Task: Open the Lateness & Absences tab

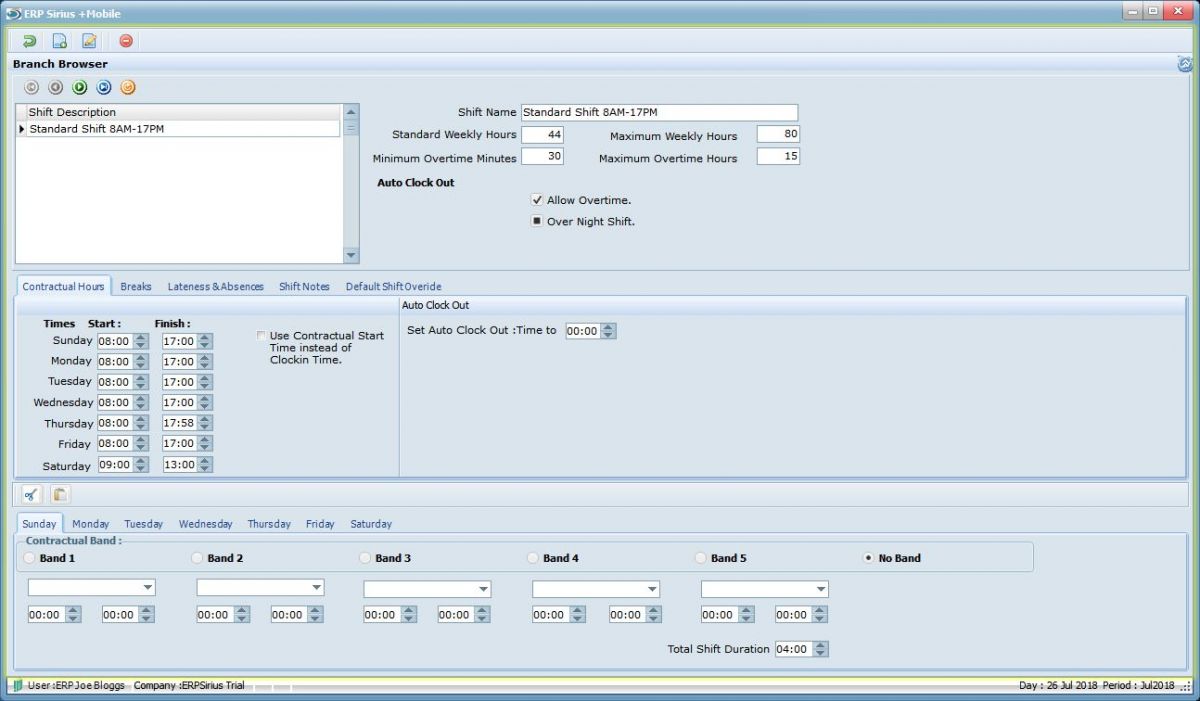Action: pos(216,286)
